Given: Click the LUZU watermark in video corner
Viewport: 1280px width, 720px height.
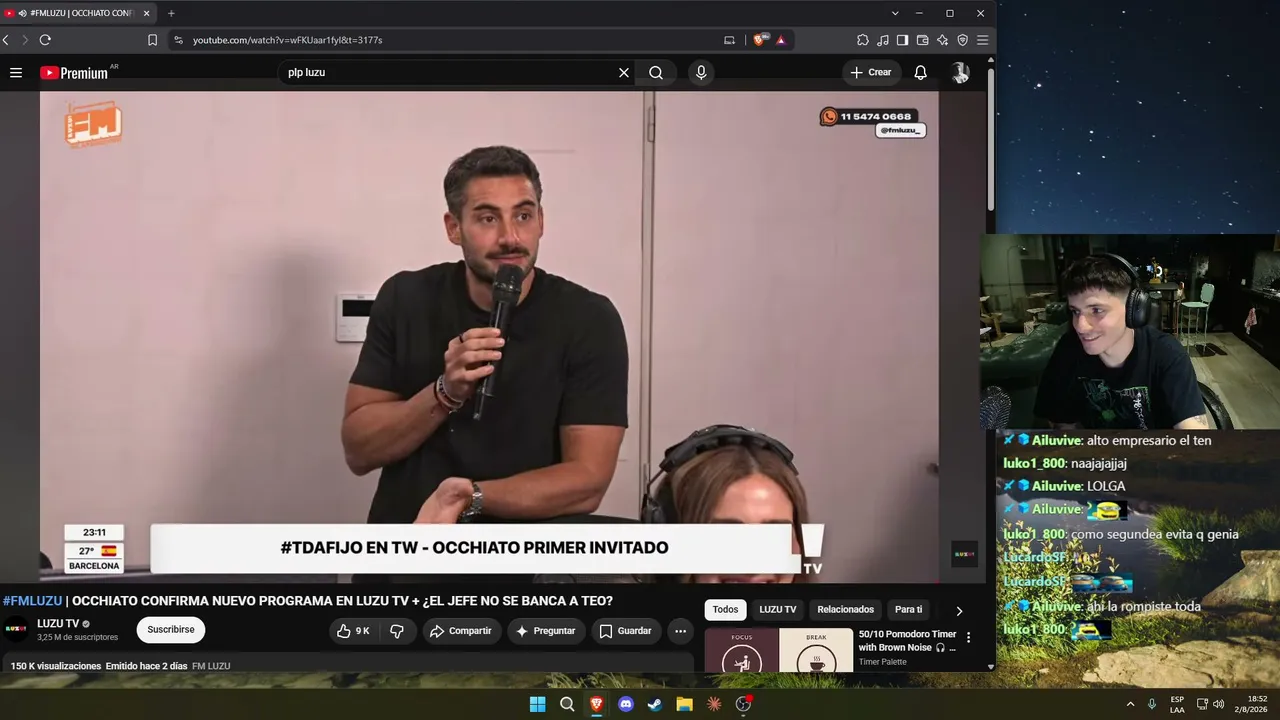Looking at the screenshot, I should pyautogui.click(x=964, y=554).
